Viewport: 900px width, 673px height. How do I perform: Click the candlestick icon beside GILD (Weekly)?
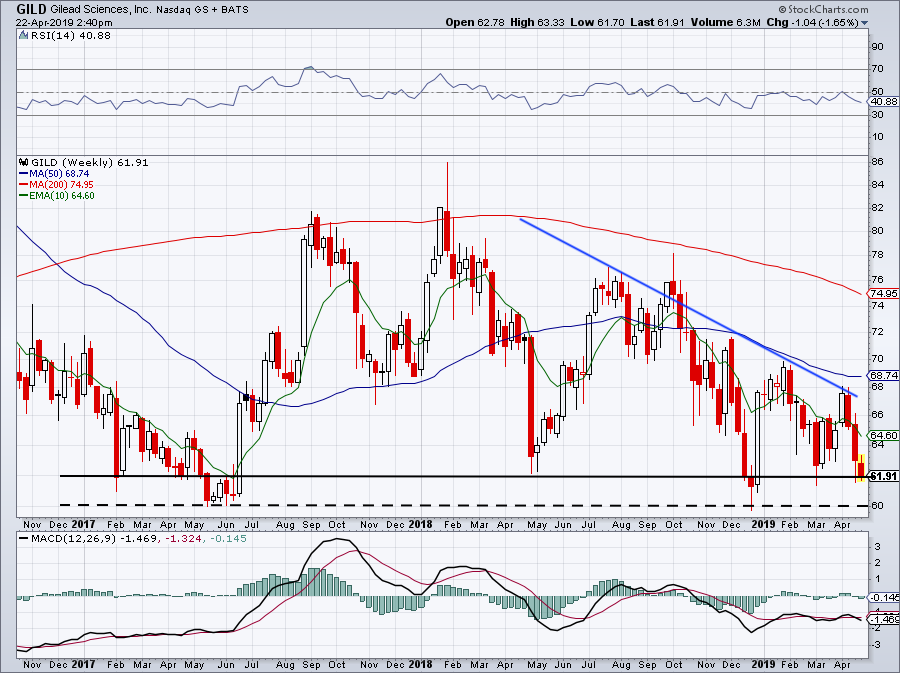[24, 162]
